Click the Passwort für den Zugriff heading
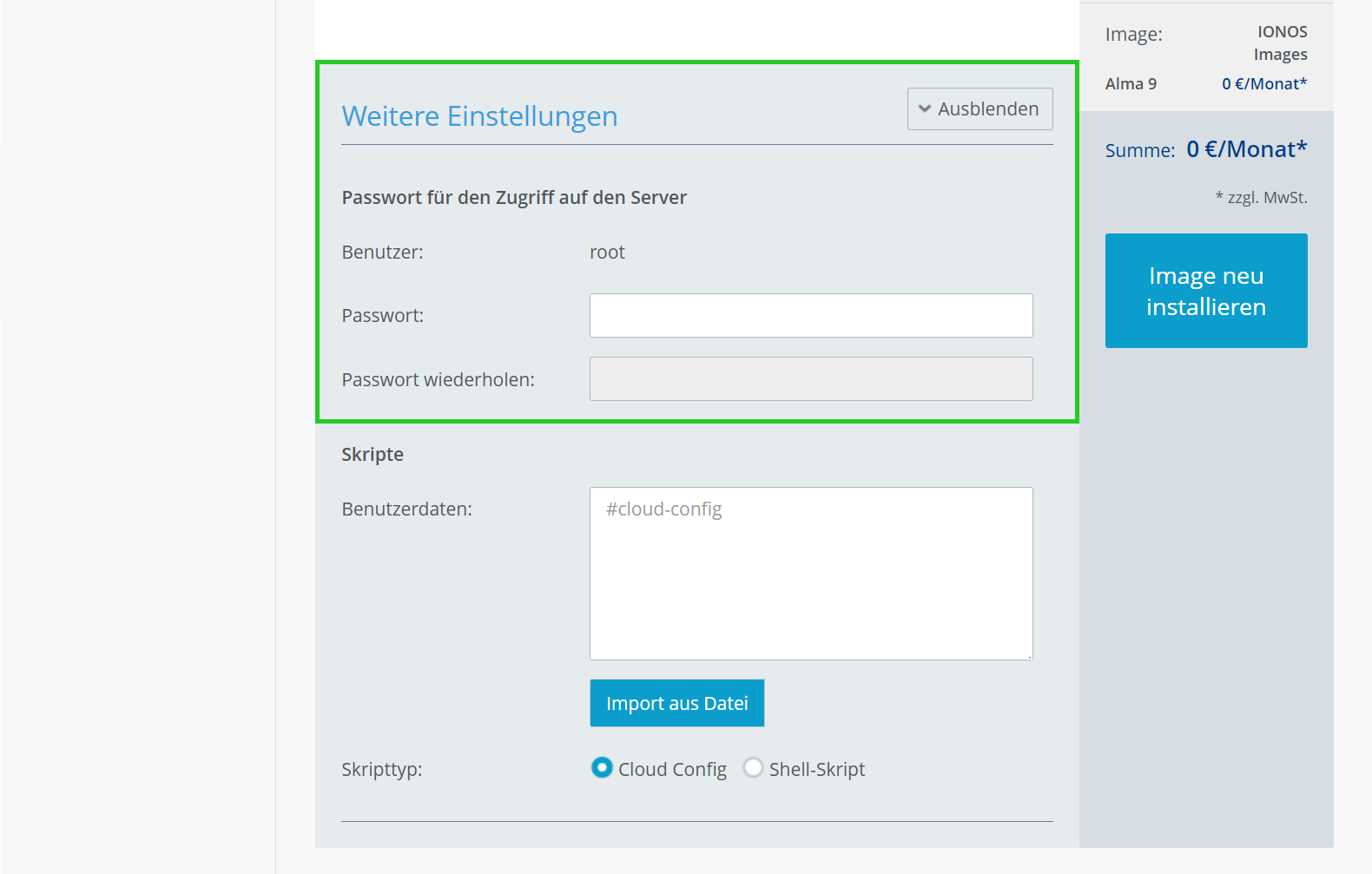Viewport: 1372px width, 874px height. tap(514, 198)
